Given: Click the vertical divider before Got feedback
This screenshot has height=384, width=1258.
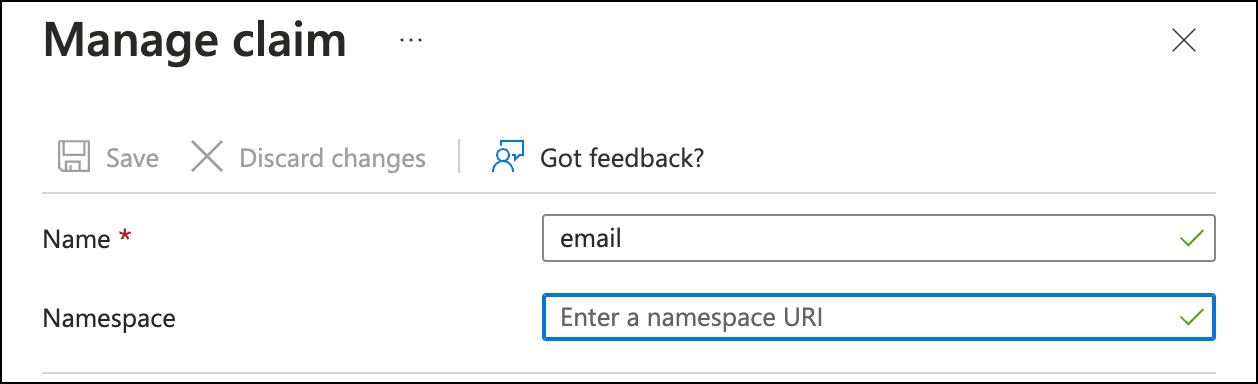Looking at the screenshot, I should [x=459, y=157].
